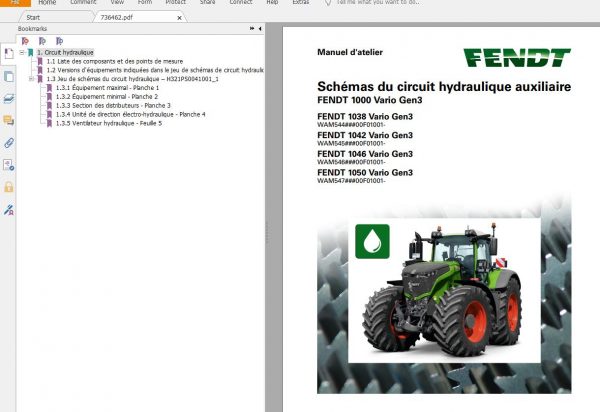
Task: Collapse the 1.3 Jeu de schémas bookmark
Action: 31,79
